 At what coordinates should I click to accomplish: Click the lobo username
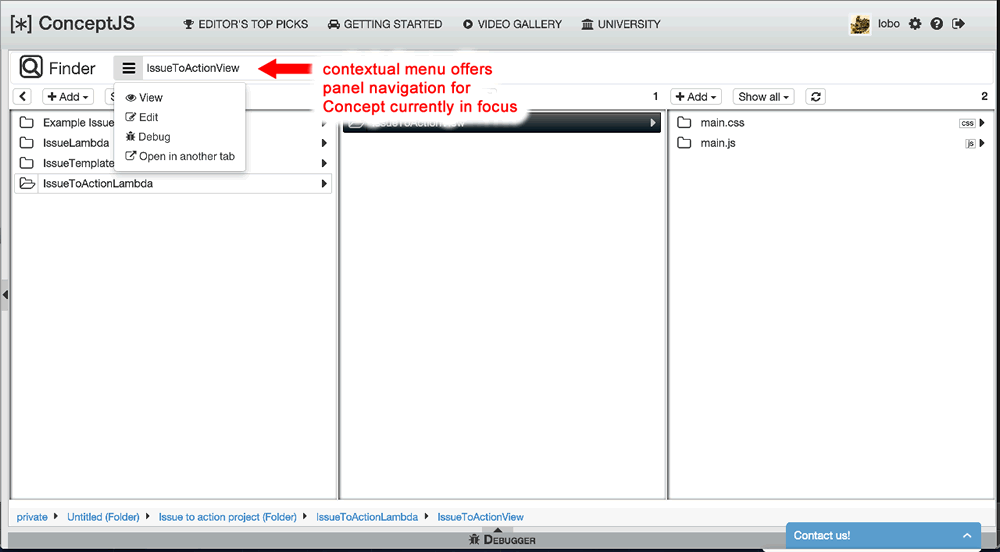[x=888, y=24]
